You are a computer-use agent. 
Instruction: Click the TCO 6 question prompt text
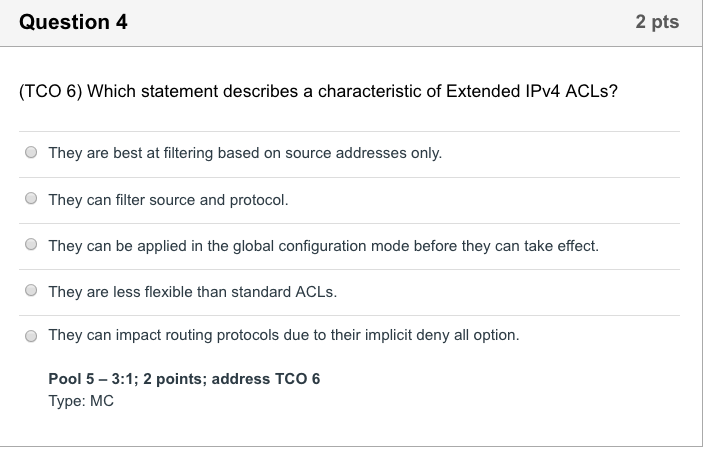click(318, 91)
